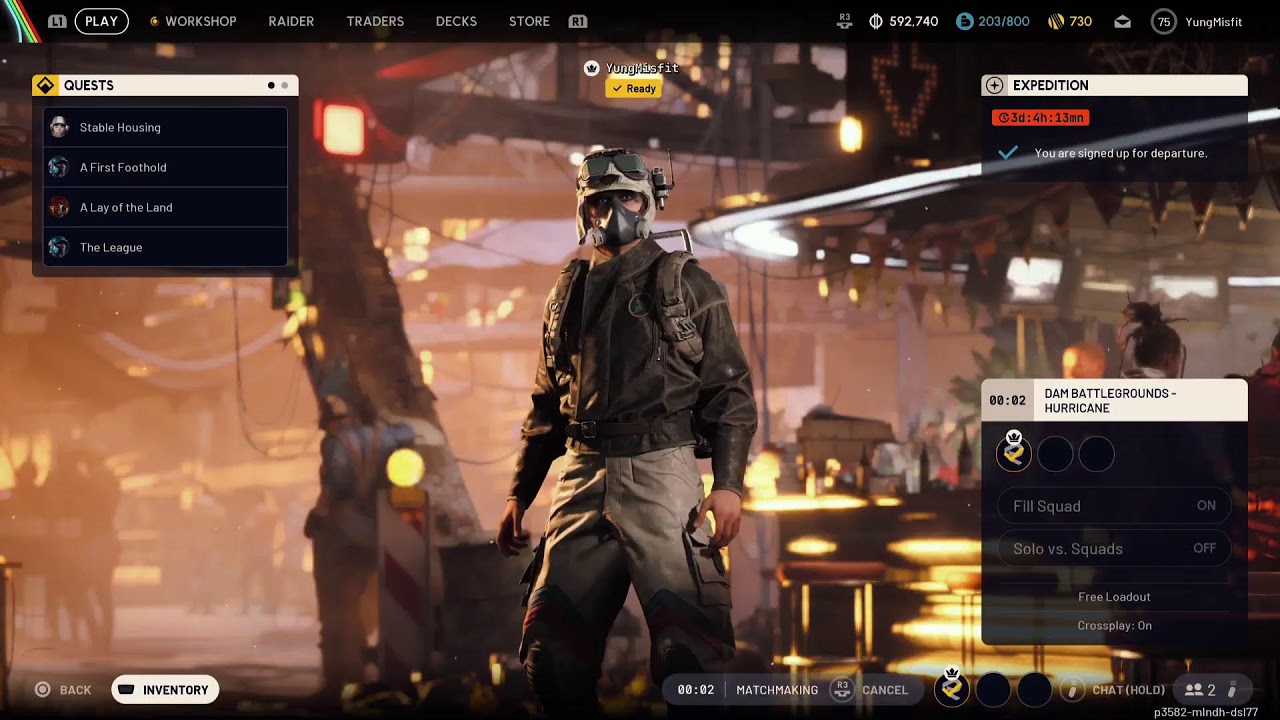Click the A Lay of the Land portrait icon

(59, 207)
